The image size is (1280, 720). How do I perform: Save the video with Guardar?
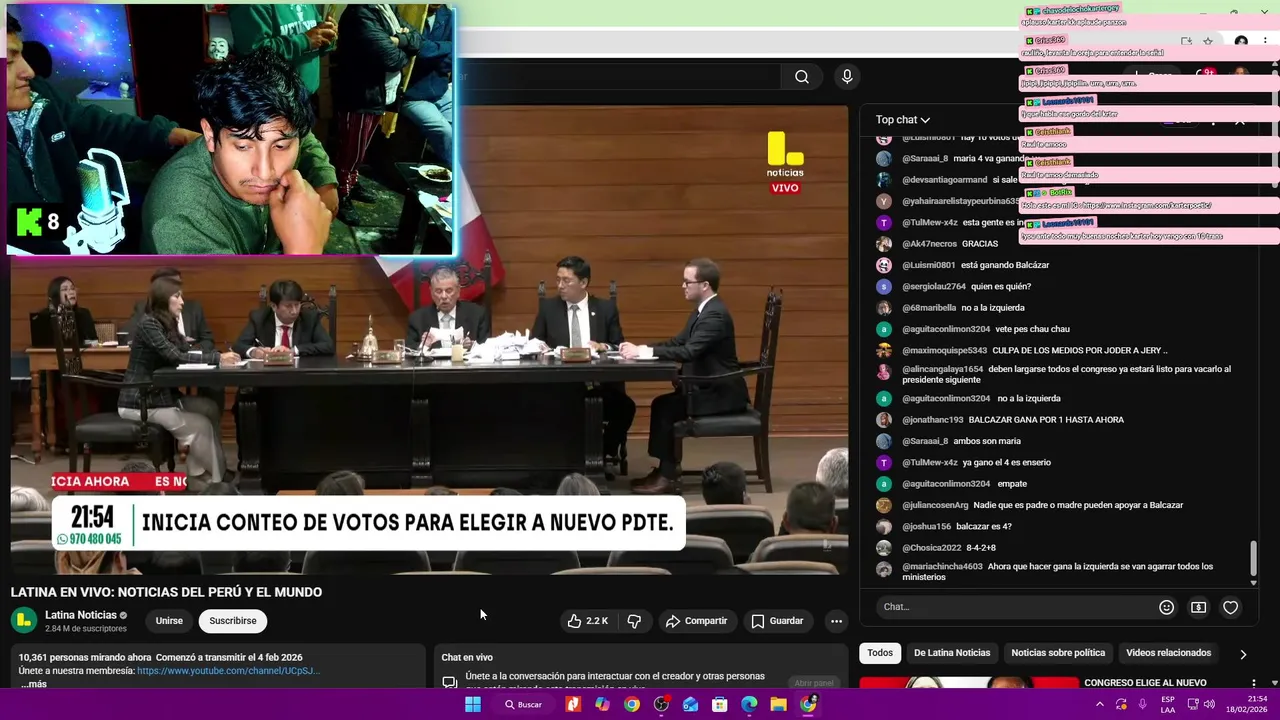(778, 621)
